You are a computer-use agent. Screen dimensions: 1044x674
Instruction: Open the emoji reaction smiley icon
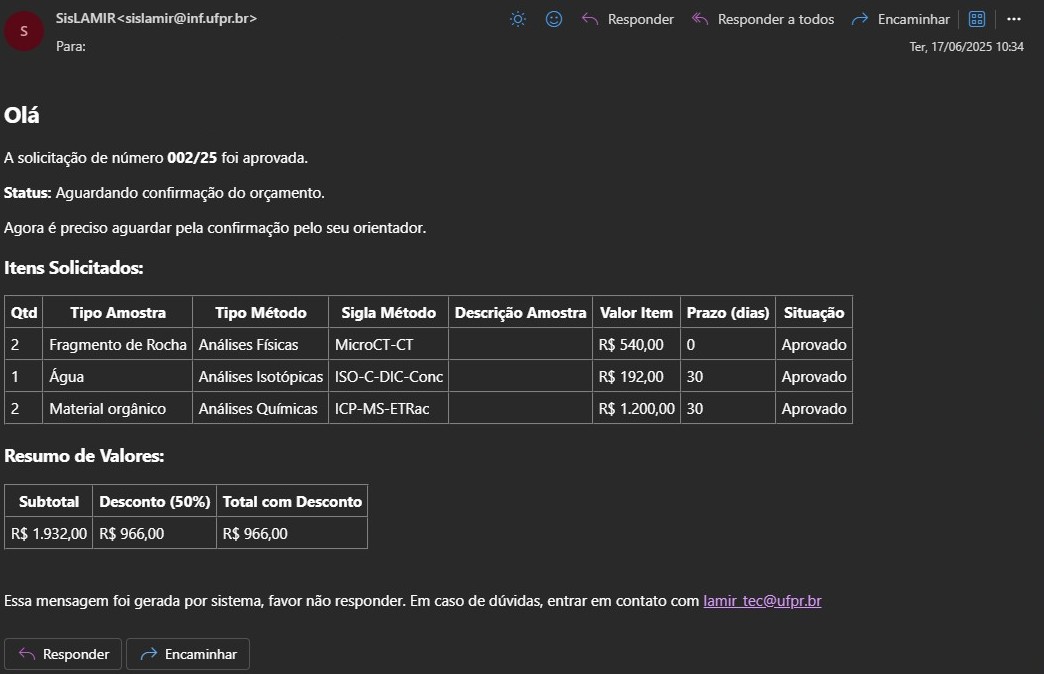click(554, 19)
